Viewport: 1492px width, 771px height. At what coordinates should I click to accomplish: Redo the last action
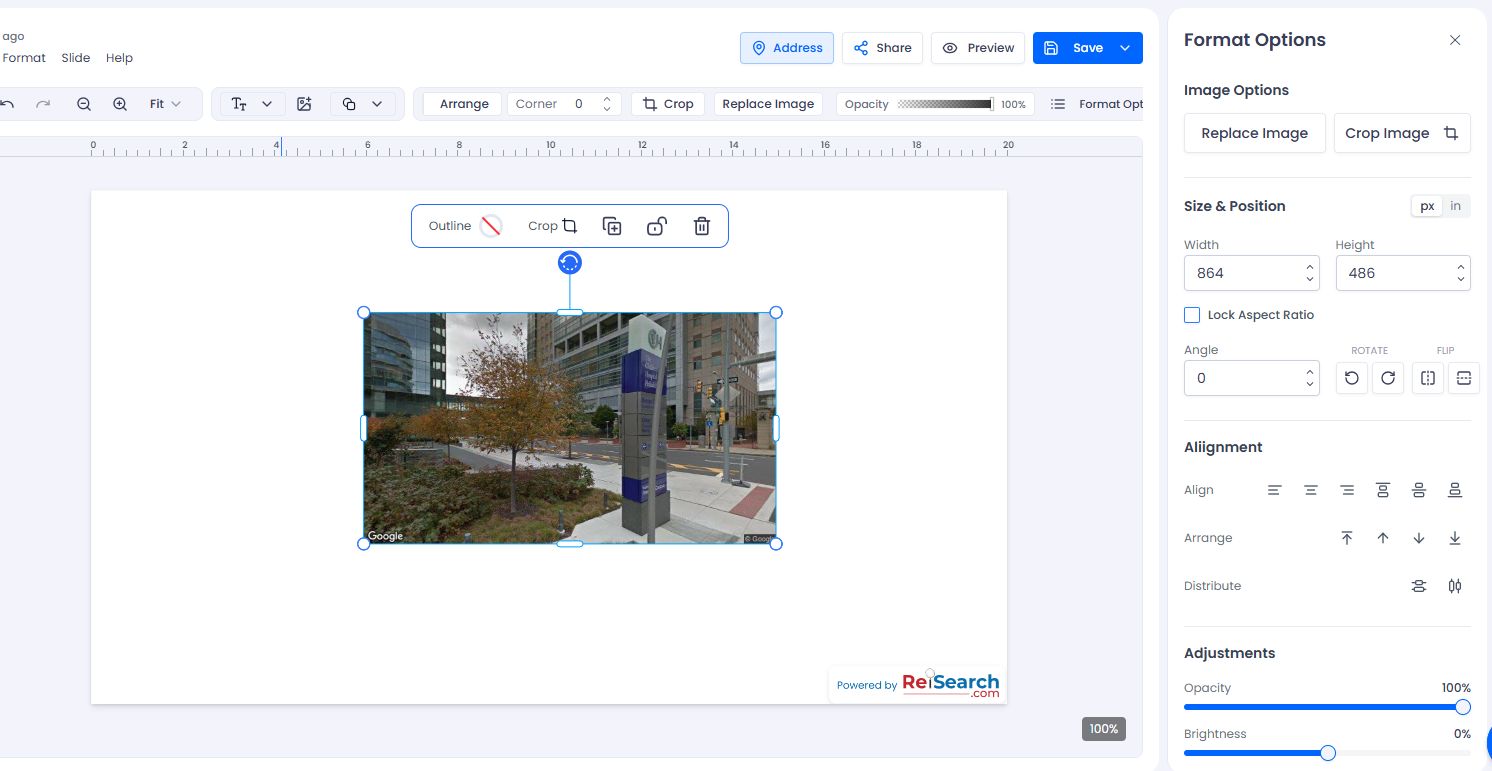click(x=43, y=104)
